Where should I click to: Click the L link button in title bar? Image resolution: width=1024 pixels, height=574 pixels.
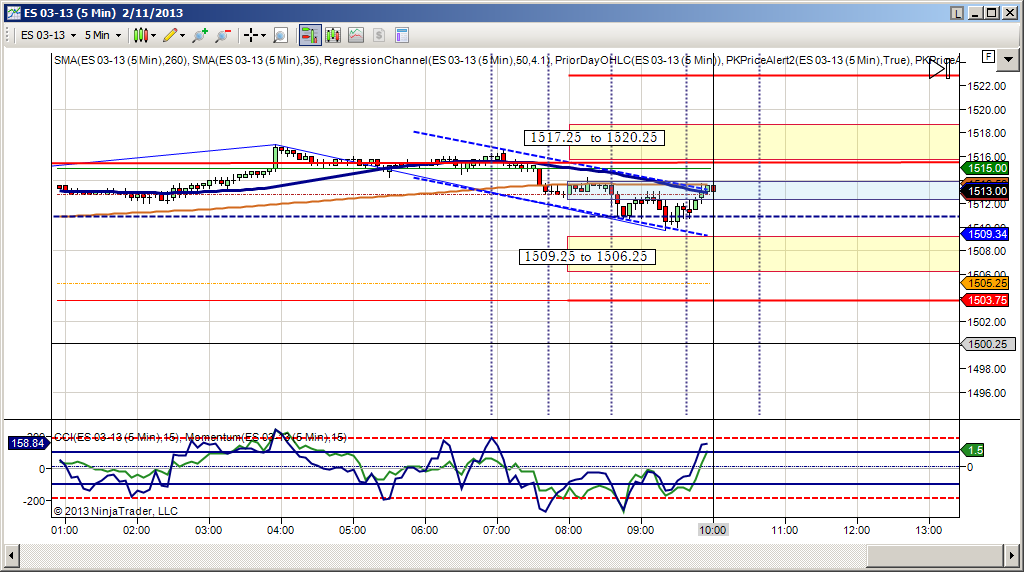[x=957, y=12]
